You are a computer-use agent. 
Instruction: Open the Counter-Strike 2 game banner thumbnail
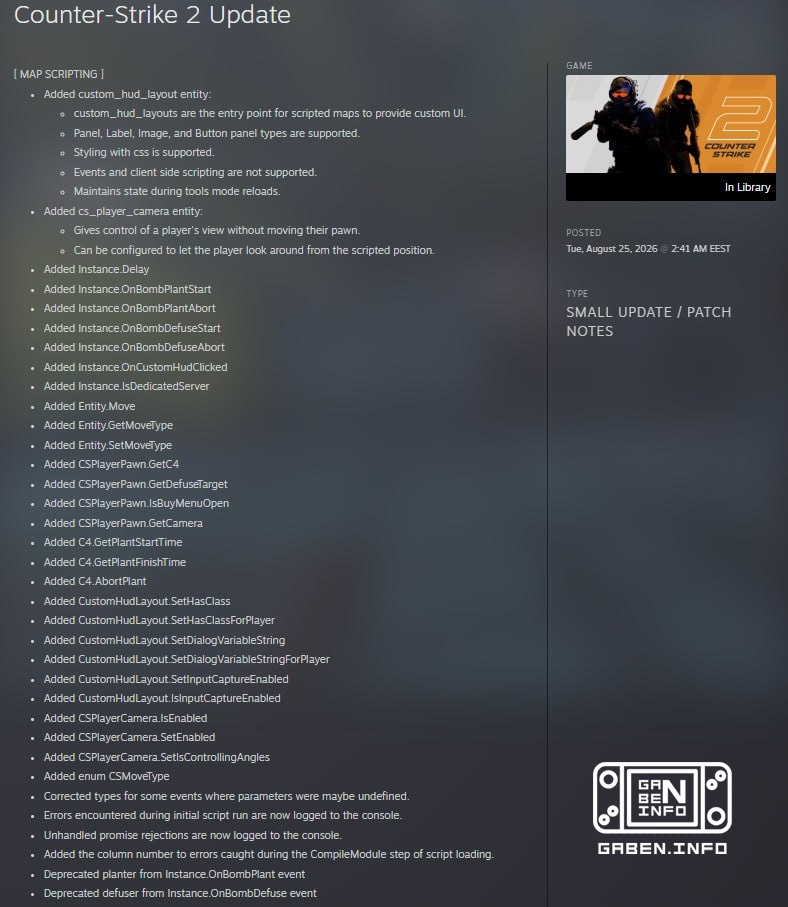pos(671,124)
